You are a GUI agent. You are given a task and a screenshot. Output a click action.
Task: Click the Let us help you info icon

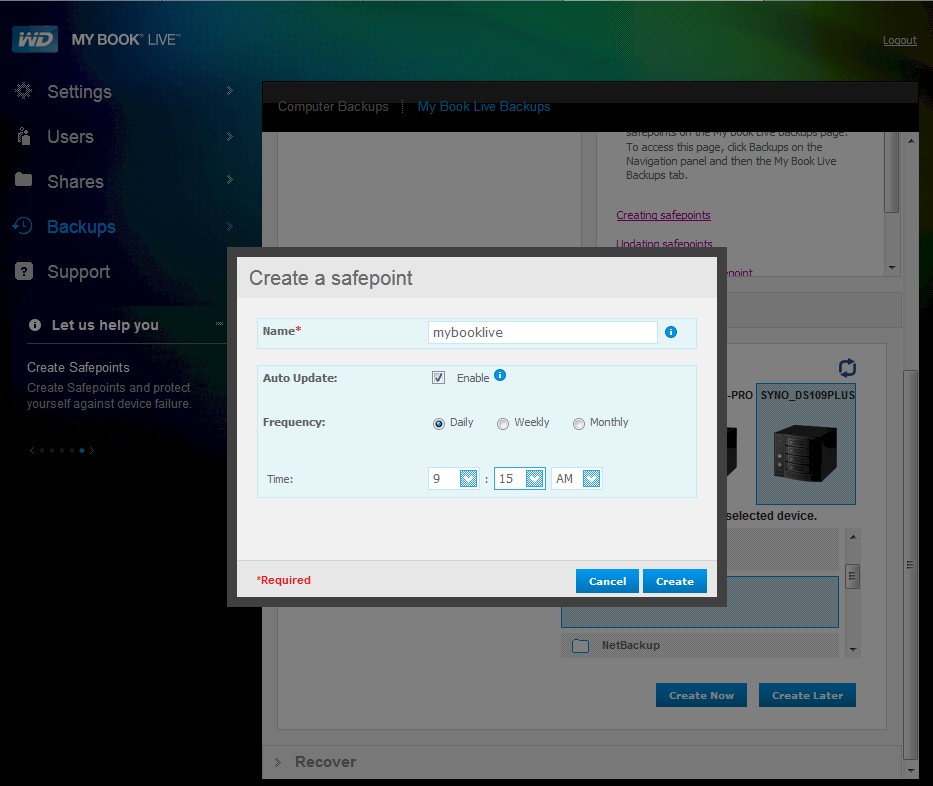point(35,325)
